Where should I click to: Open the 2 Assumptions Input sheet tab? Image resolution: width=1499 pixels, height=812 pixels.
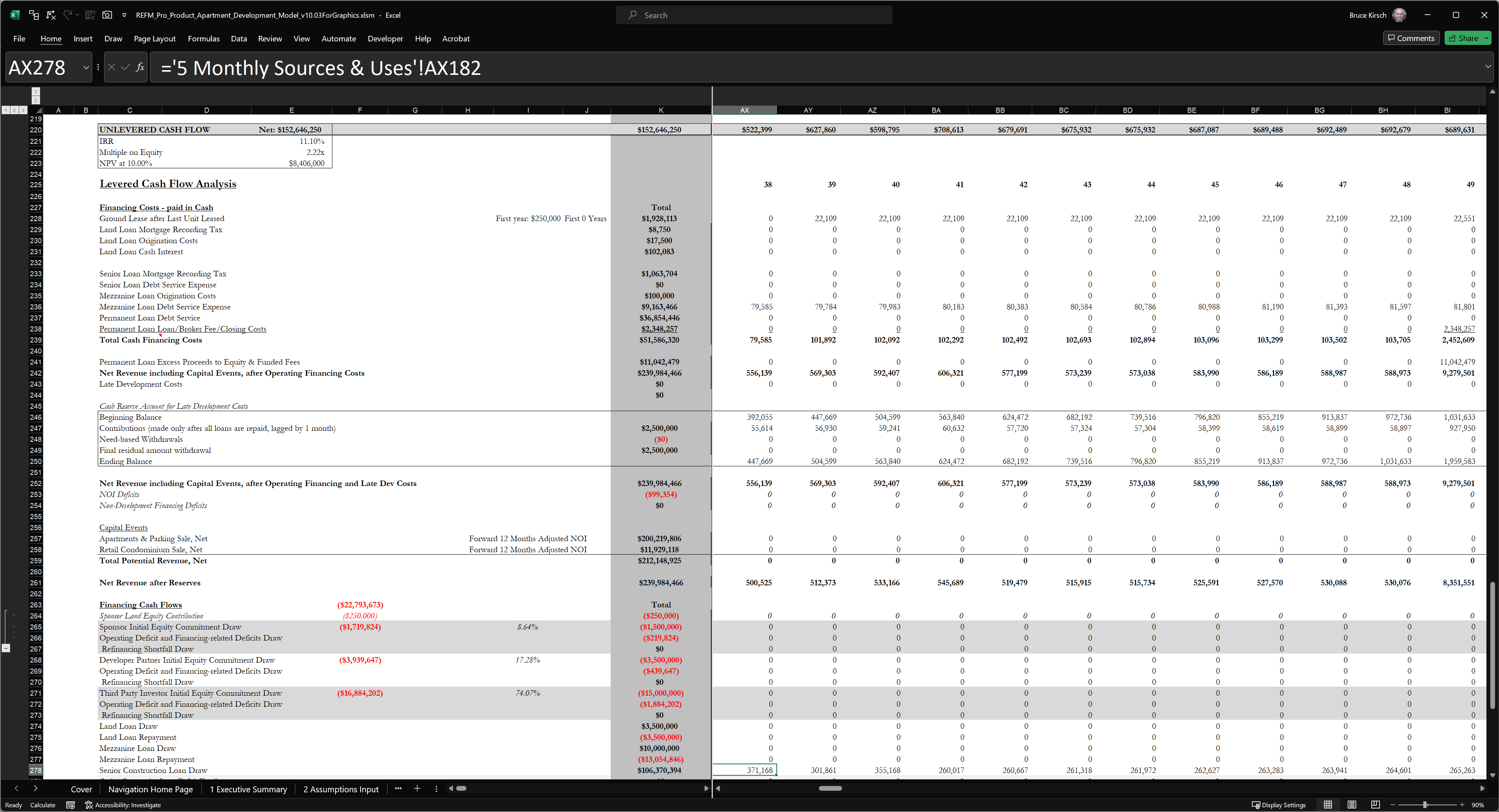pos(341,789)
